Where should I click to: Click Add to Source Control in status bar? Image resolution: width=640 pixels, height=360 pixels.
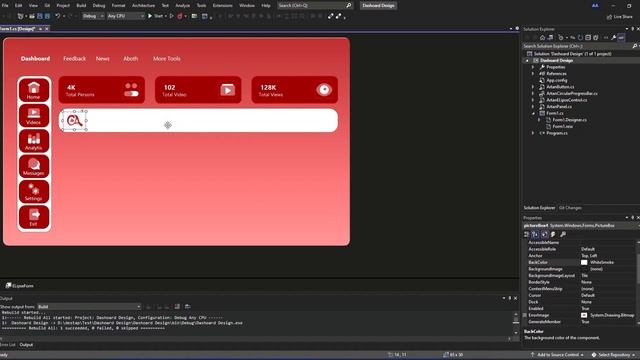pyautogui.click(x=557, y=355)
